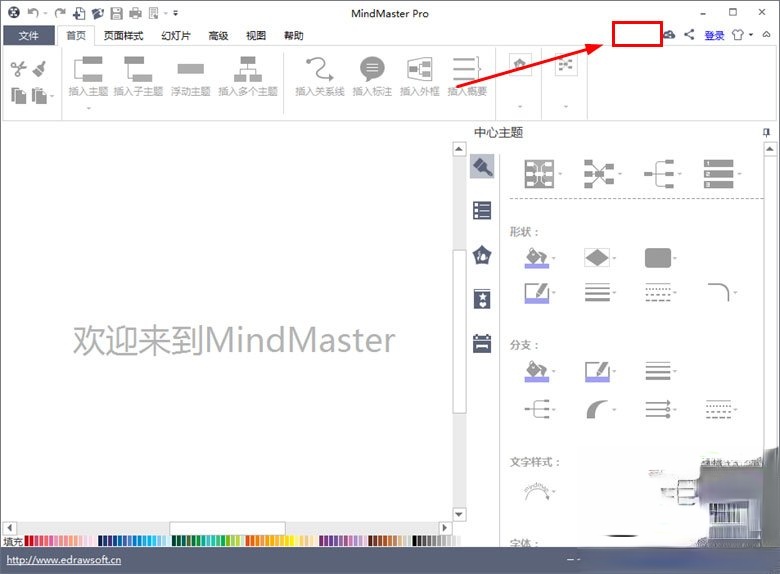Click the redo arrow in quick toolbar
This screenshot has height=574, width=780.
60,13
